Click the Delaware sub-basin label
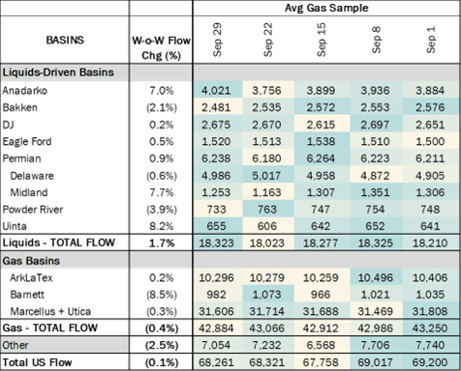 32,176
